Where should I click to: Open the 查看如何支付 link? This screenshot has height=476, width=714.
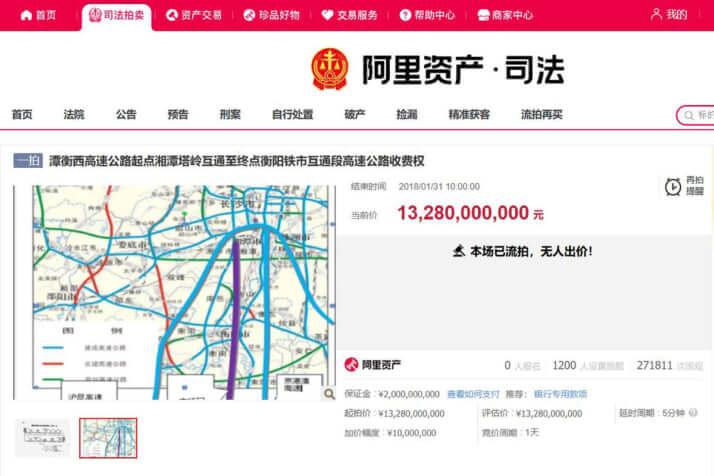[x=473, y=394]
